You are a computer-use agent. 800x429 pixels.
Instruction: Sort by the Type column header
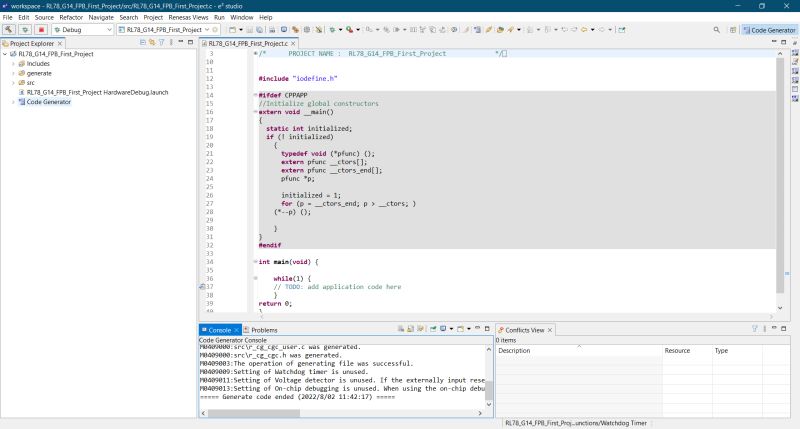tap(737, 350)
